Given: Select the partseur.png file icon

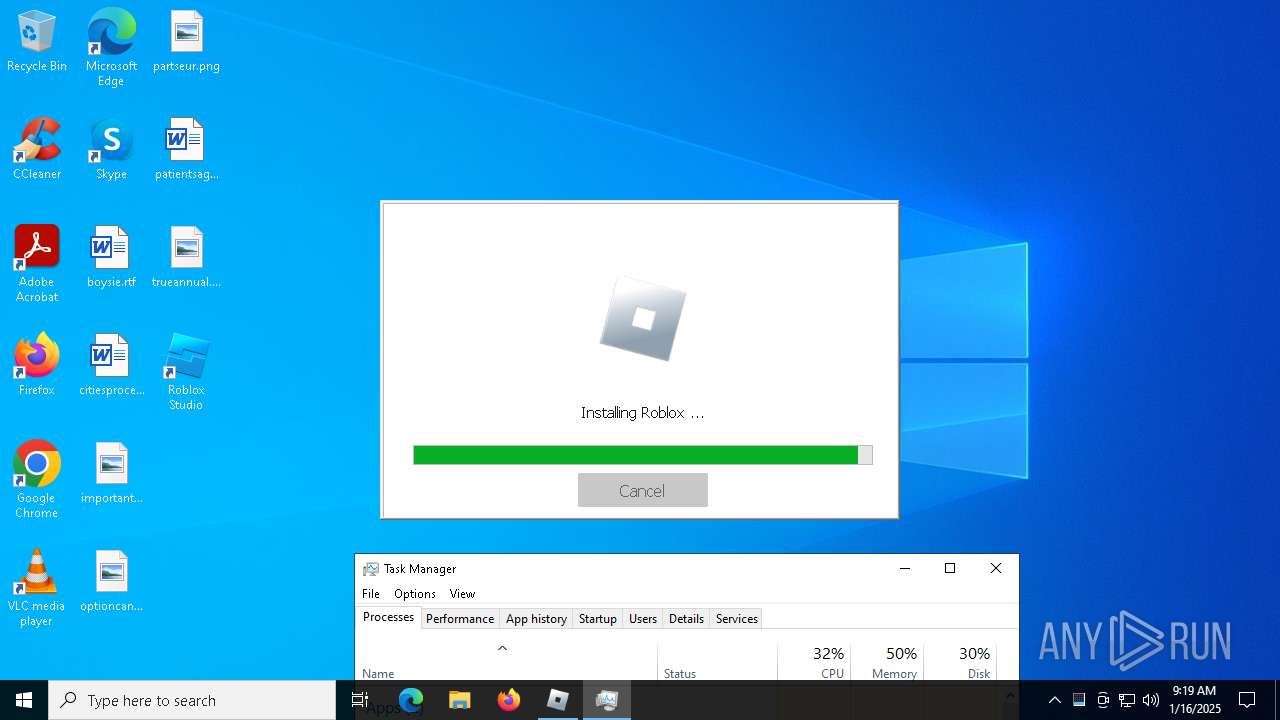Looking at the screenshot, I should coord(186,42).
